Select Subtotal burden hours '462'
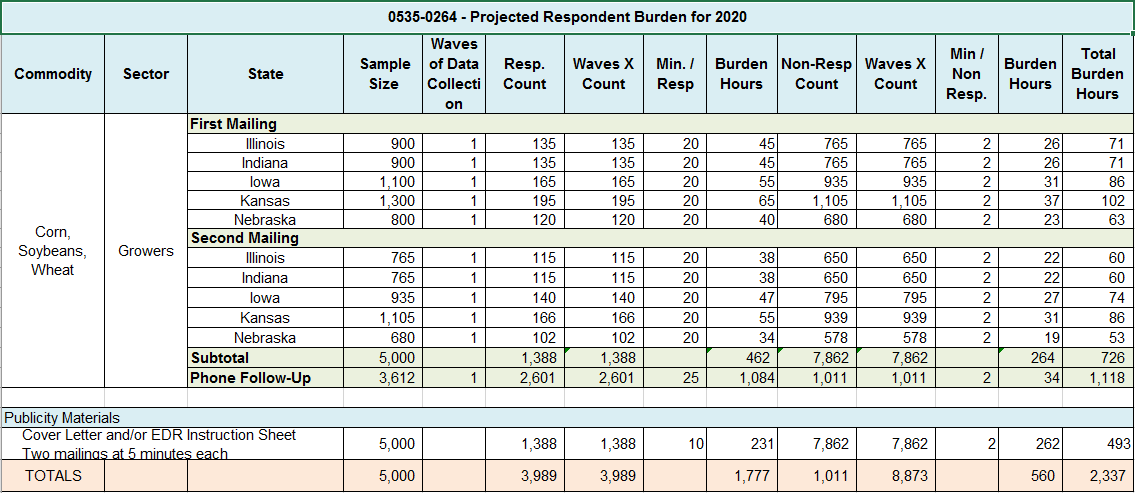1135x493 pixels. pyautogui.click(x=742, y=358)
